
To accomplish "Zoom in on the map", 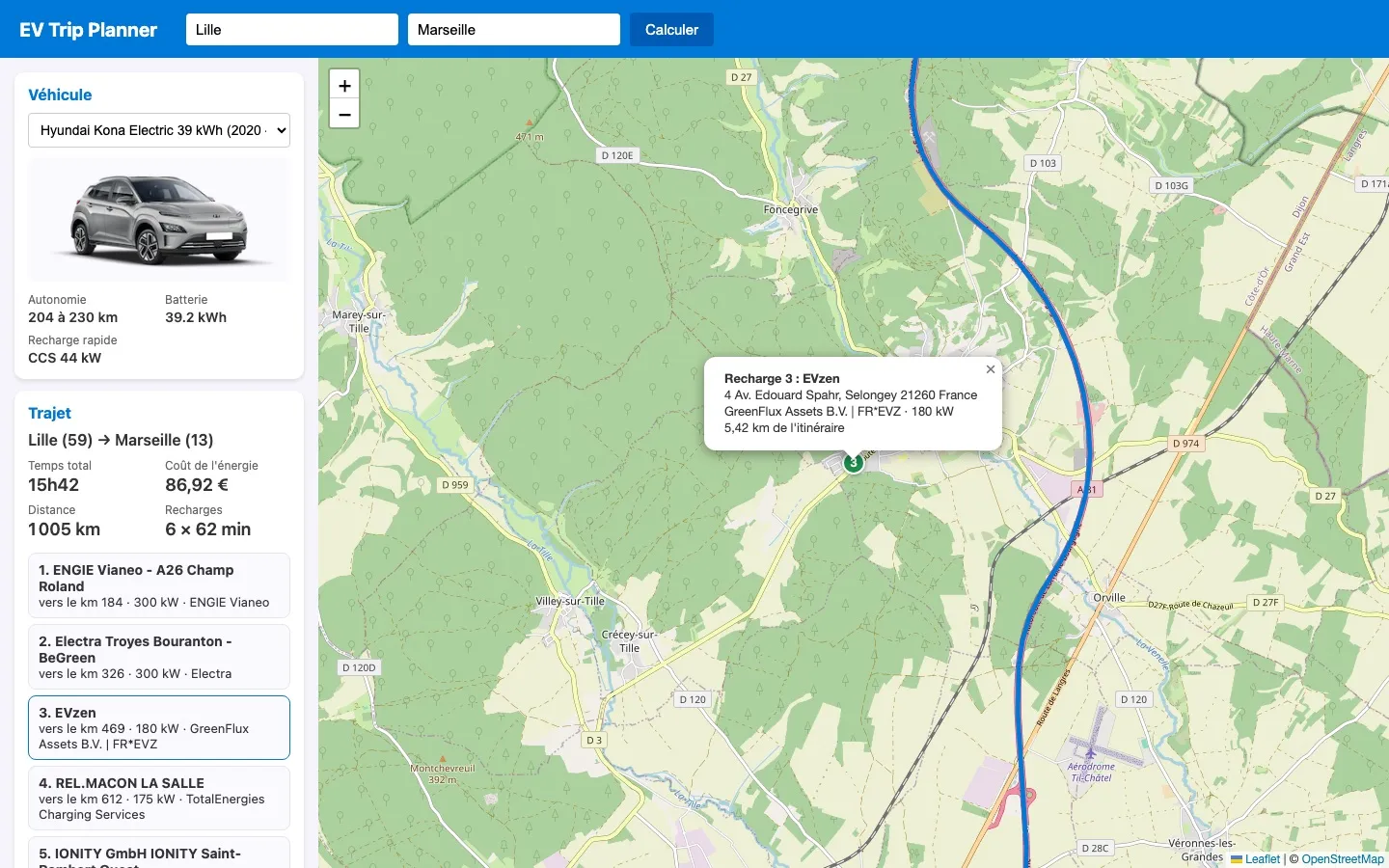I will [x=344, y=85].
